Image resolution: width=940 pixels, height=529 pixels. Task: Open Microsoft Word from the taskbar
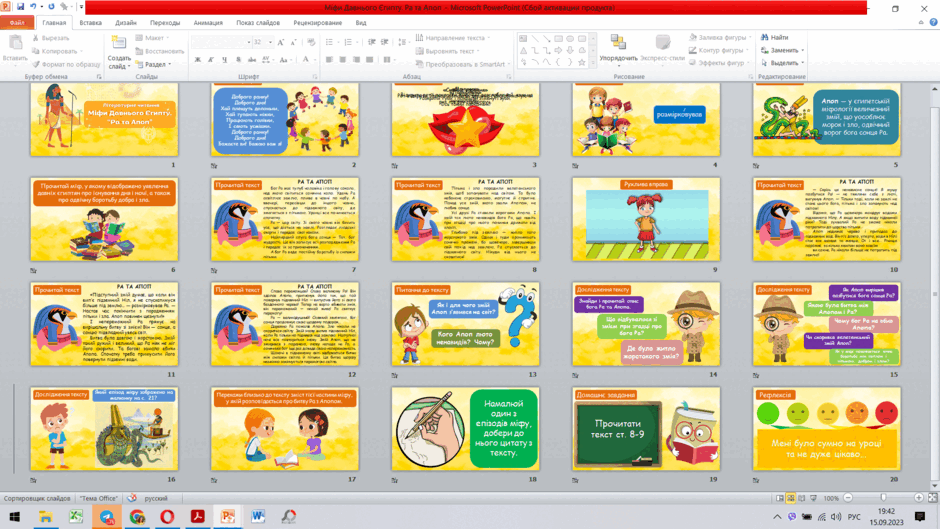(x=258, y=516)
